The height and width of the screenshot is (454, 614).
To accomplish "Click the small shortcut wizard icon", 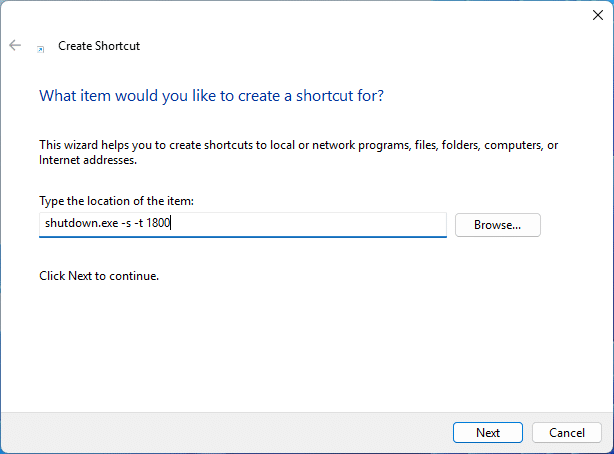I will click(x=40, y=49).
